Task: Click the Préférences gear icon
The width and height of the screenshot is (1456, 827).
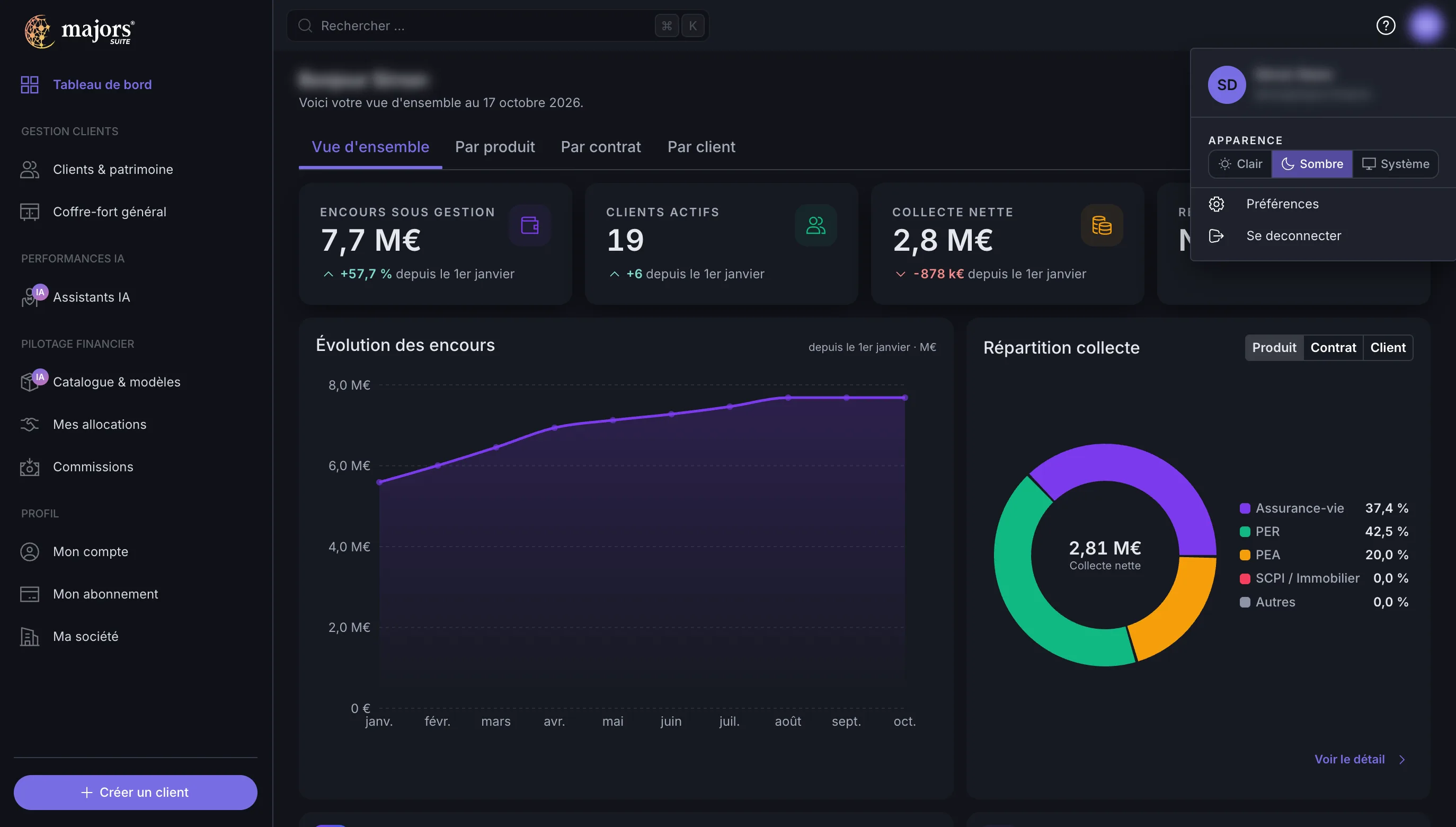Action: (x=1217, y=204)
